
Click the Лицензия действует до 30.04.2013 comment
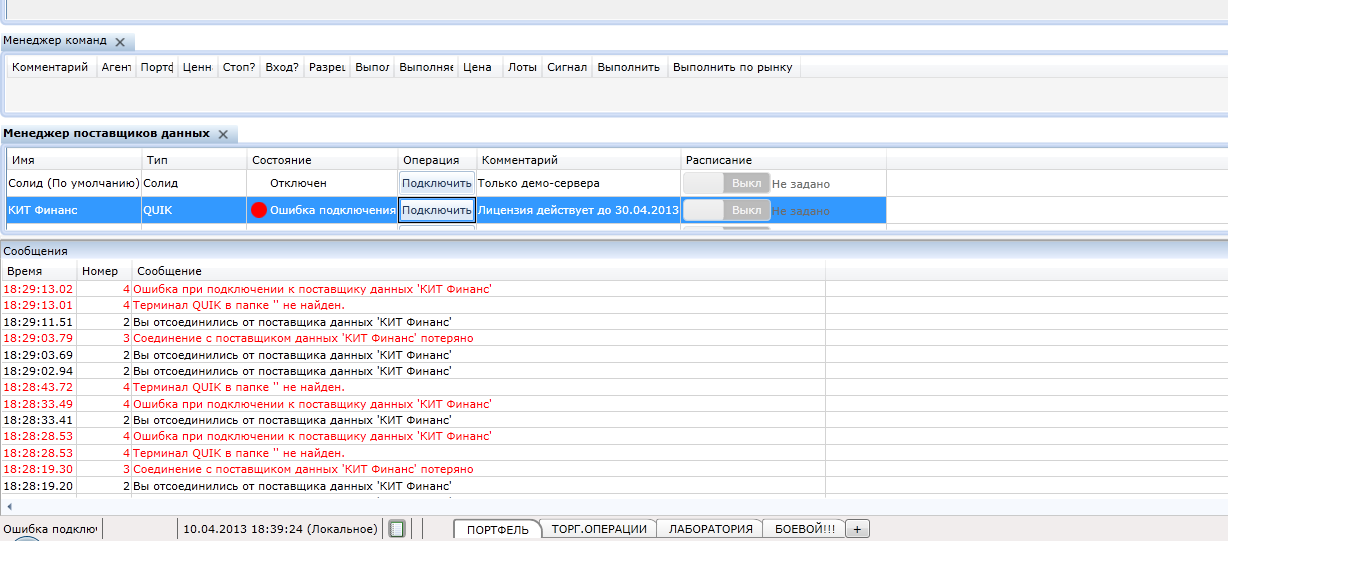(x=579, y=210)
